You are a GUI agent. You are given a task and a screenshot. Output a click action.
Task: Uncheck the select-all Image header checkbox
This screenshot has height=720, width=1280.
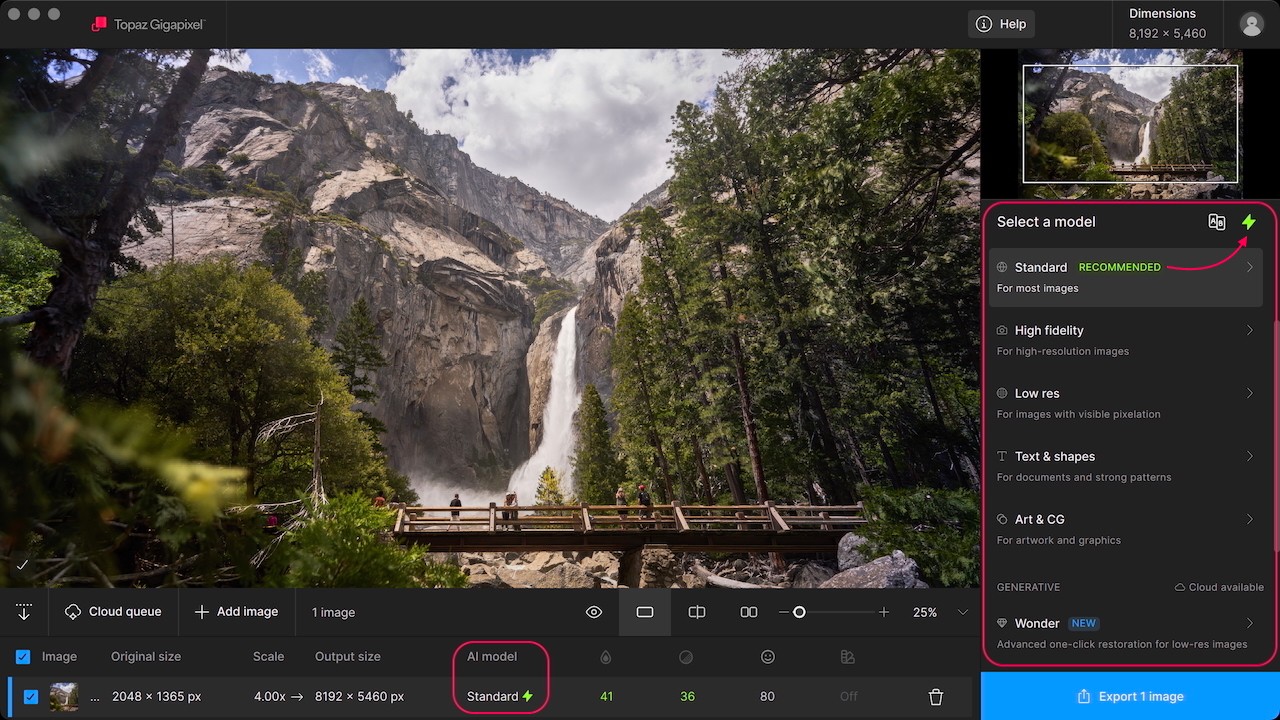[x=23, y=657]
